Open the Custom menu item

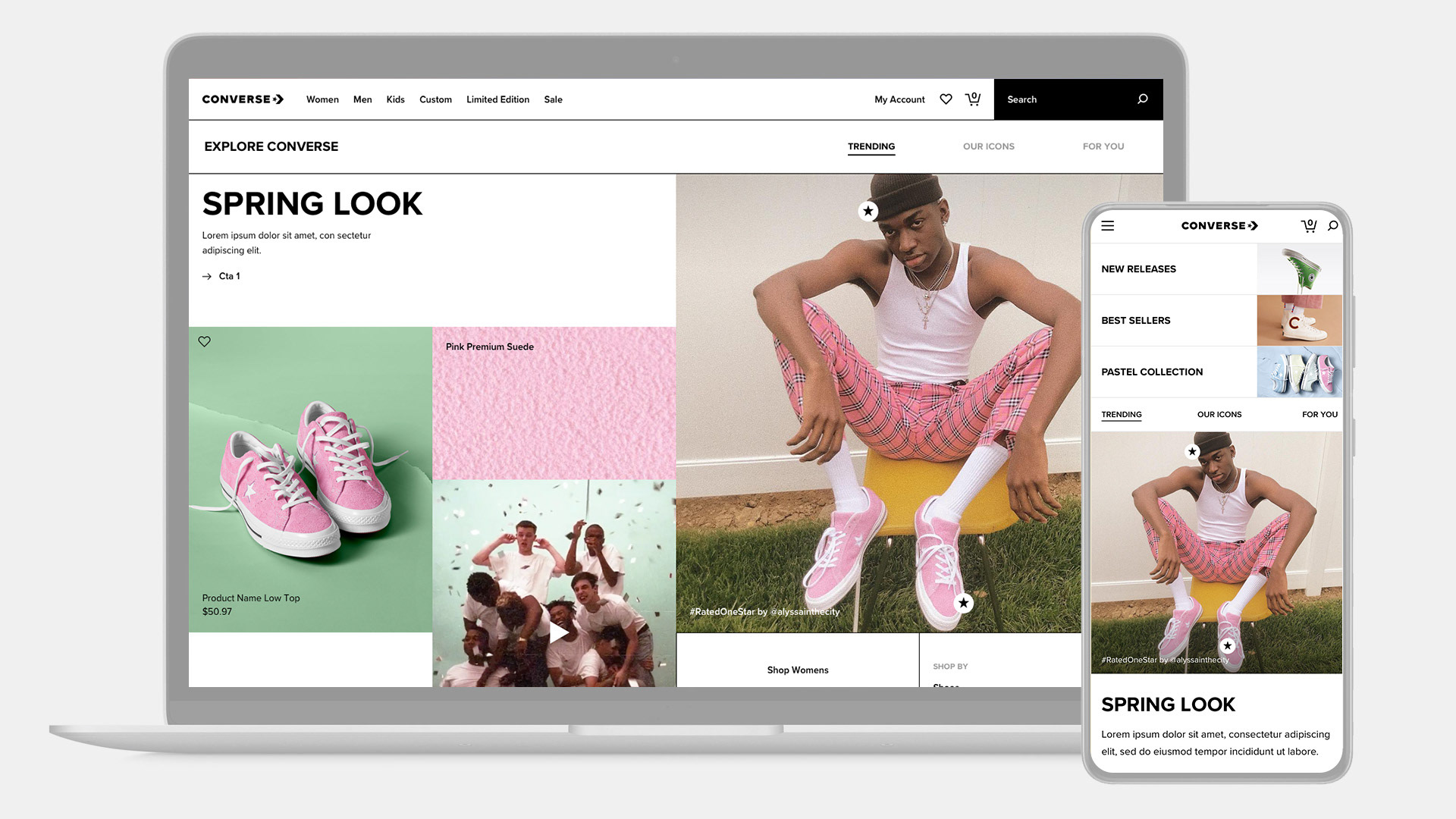click(x=435, y=99)
